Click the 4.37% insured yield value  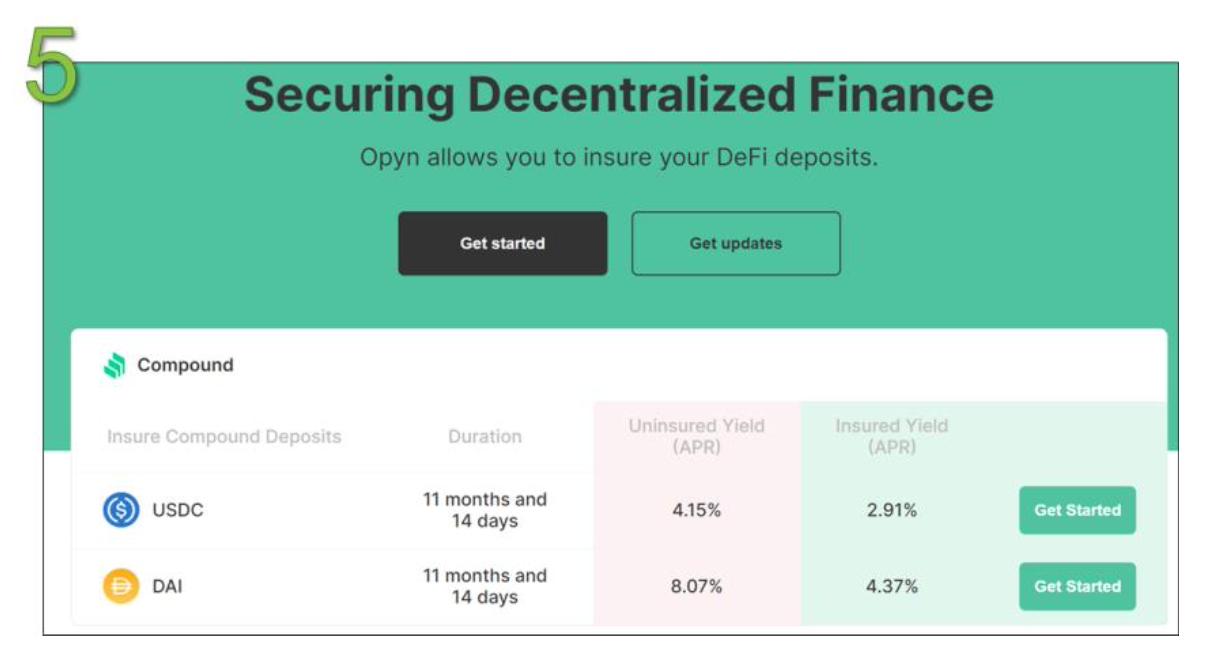coord(892,586)
